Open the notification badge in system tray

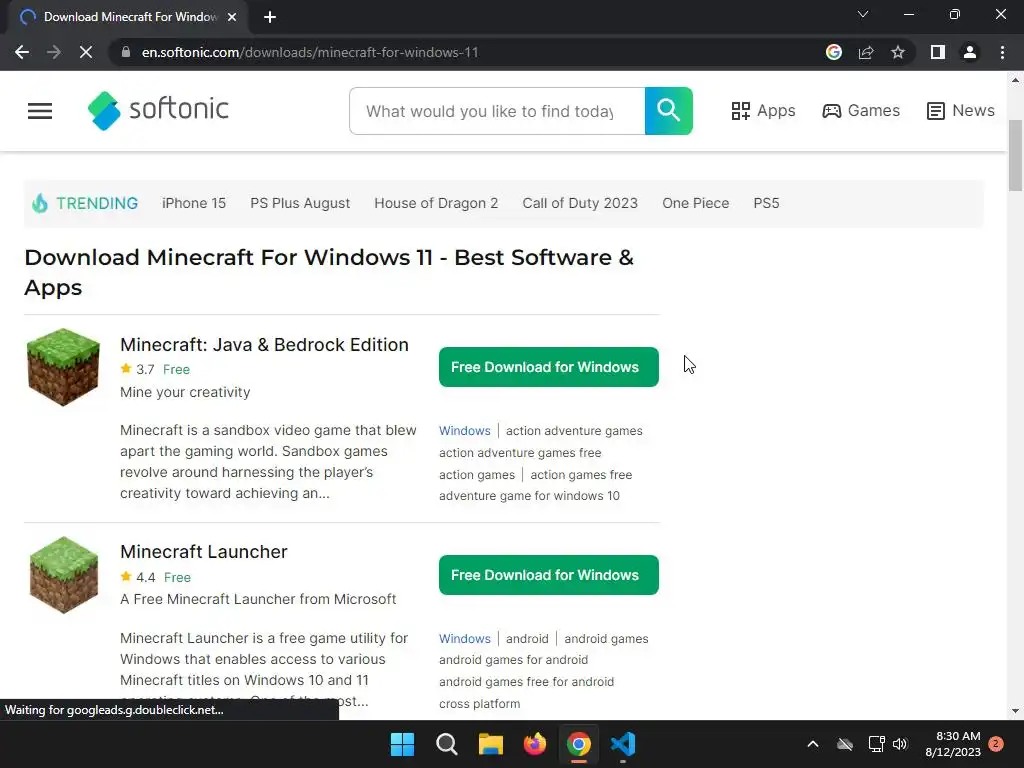tap(996, 744)
